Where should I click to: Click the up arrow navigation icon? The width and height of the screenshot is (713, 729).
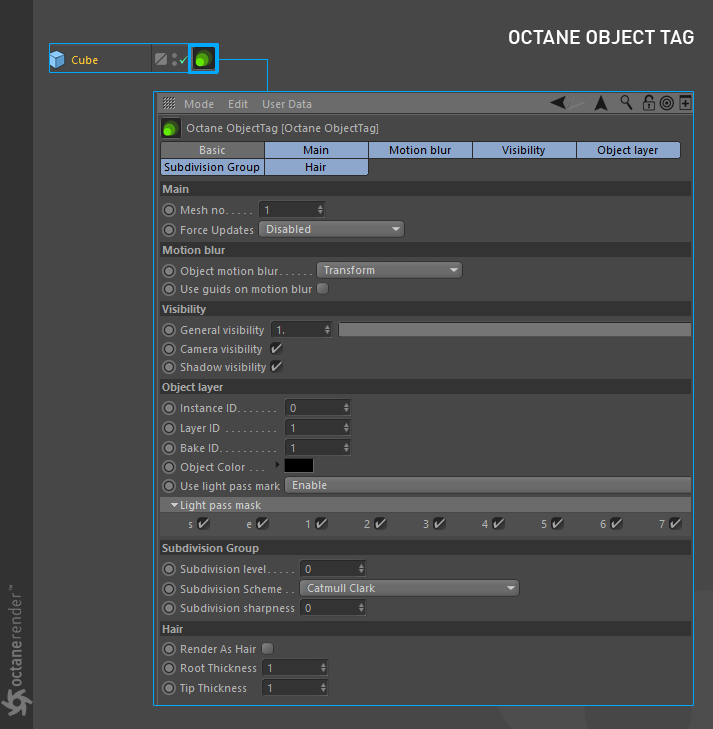click(601, 103)
